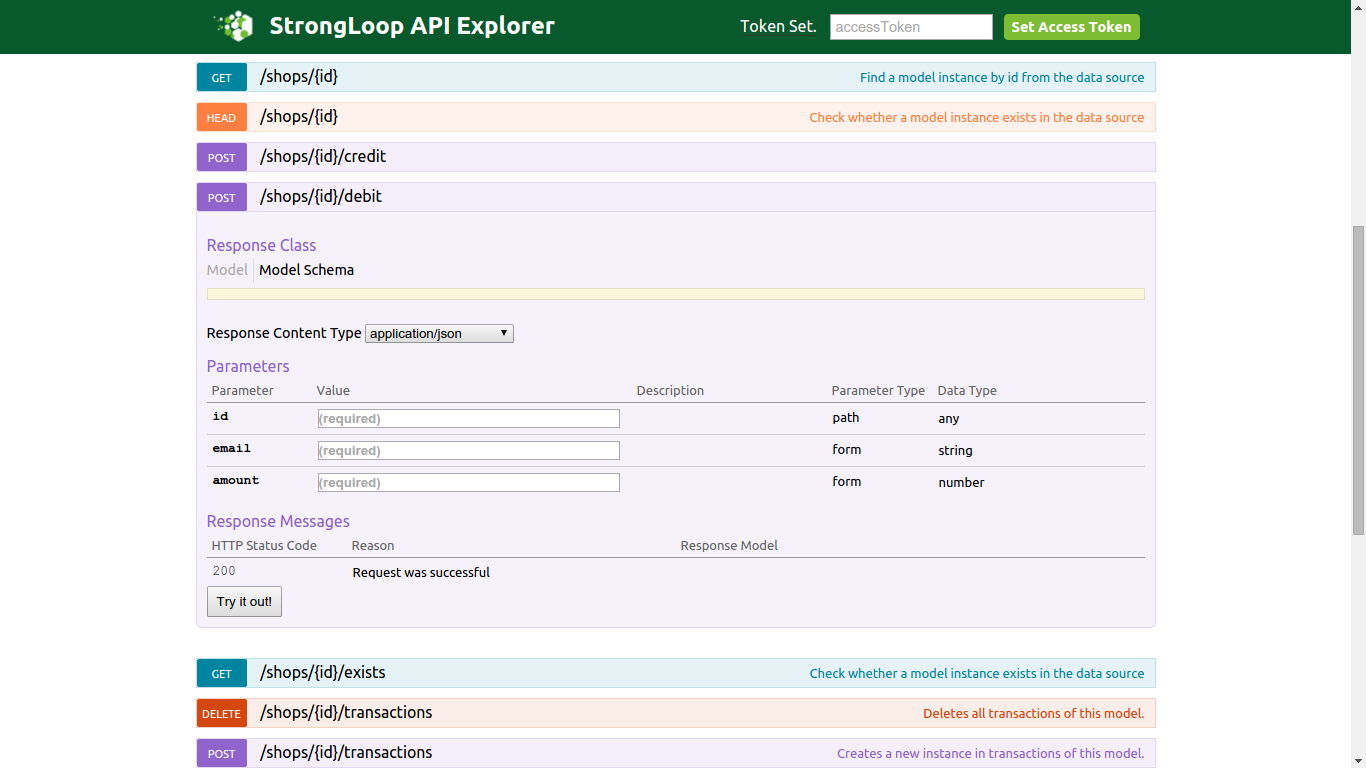Click the 'path' parameter type cell
This screenshot has width=1366, height=768.
(846, 417)
